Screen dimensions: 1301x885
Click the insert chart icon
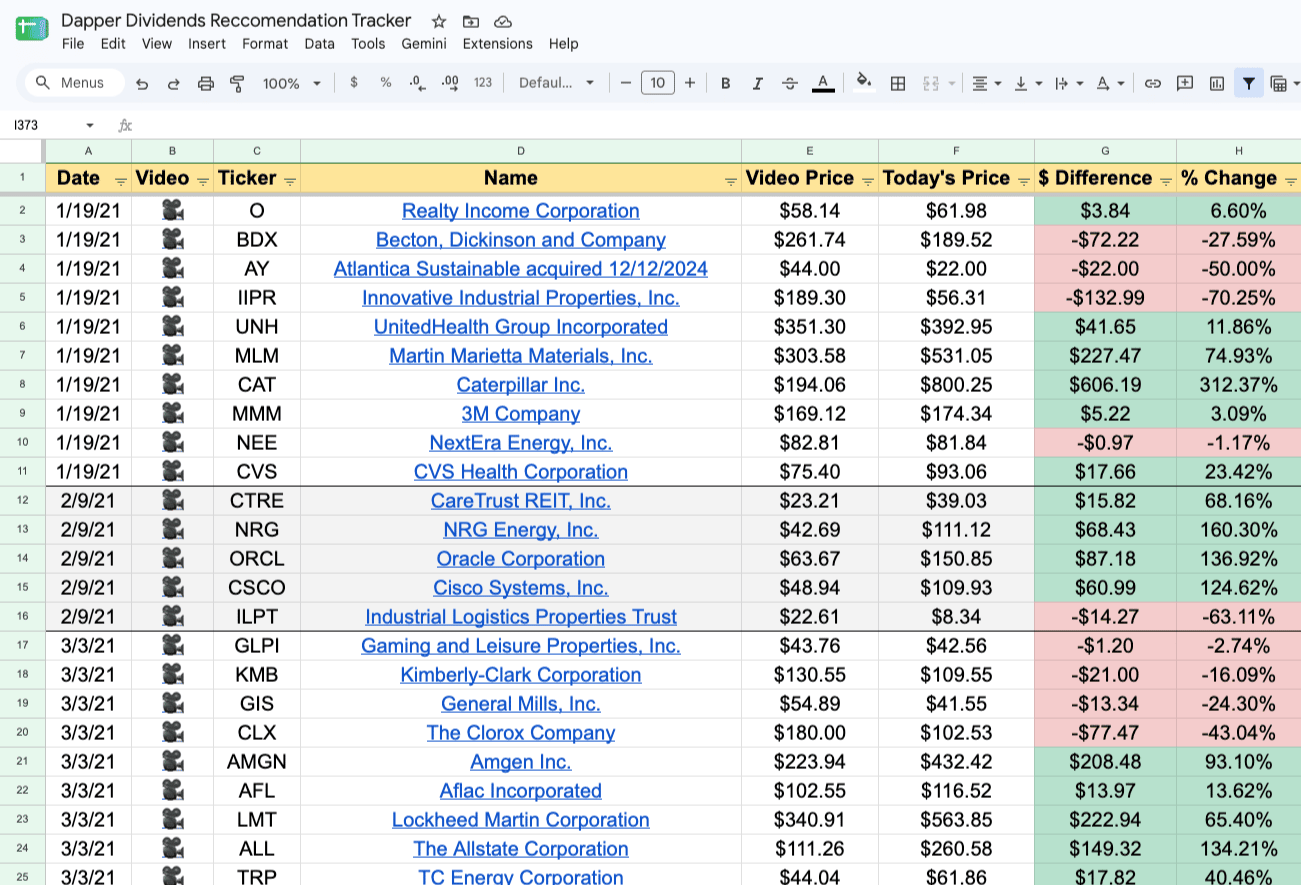click(1217, 83)
